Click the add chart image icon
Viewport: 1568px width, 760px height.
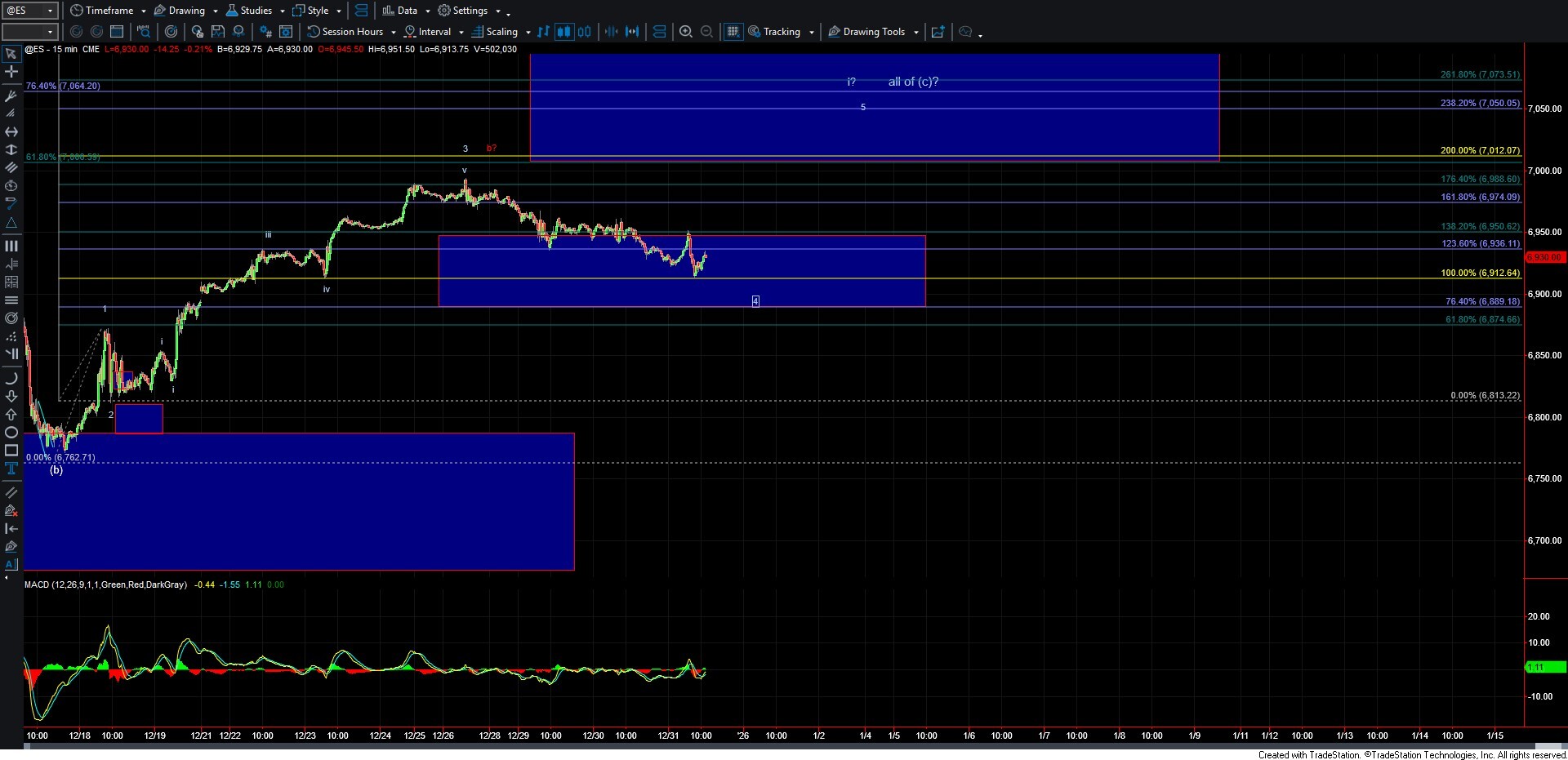(938, 32)
